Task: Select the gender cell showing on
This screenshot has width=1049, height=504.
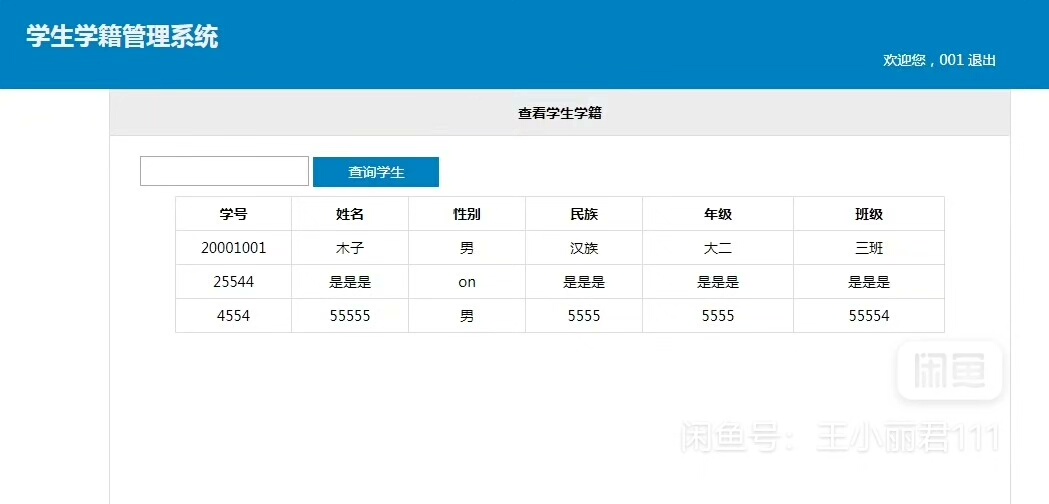Action: [467, 282]
